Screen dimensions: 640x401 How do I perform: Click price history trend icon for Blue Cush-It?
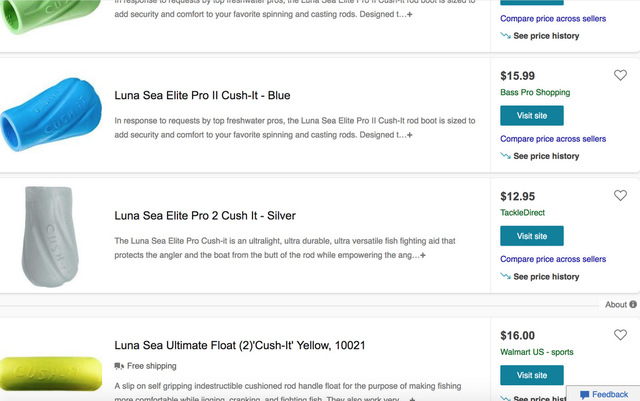click(505, 156)
